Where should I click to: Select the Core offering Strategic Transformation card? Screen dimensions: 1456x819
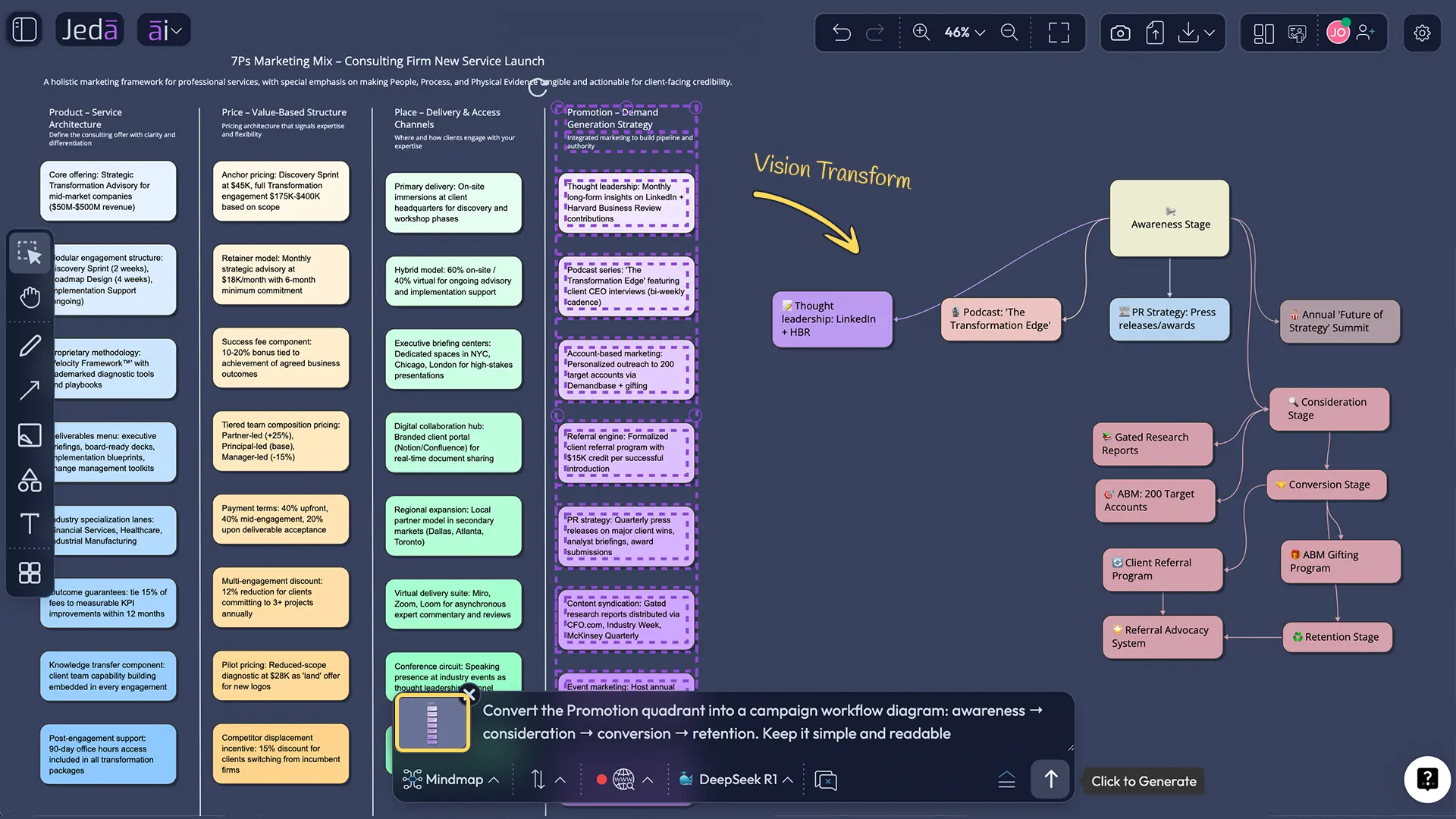108,191
